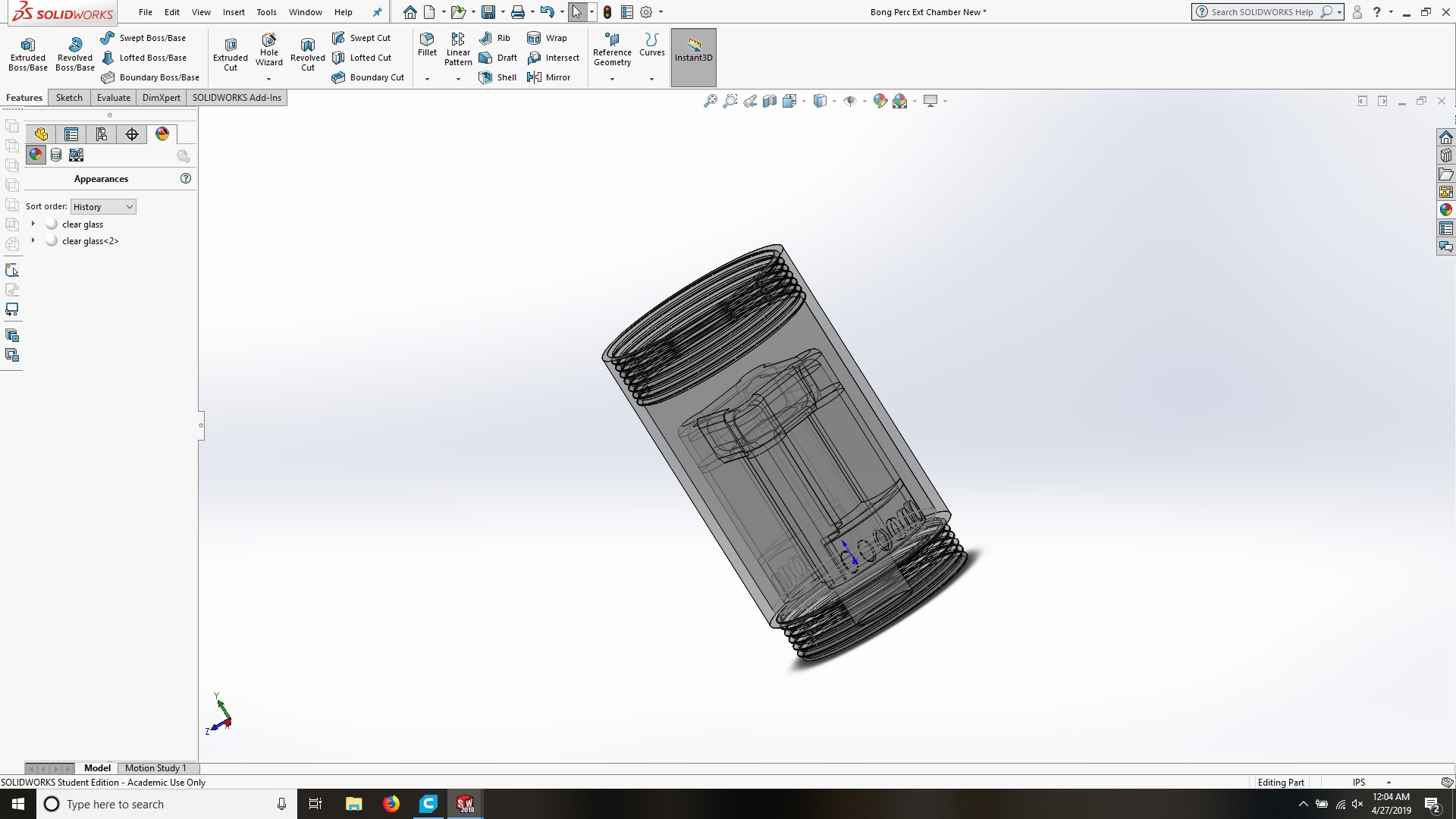Open the Windows notification center
Image resolution: width=1456 pixels, height=819 pixels.
[x=1432, y=804]
